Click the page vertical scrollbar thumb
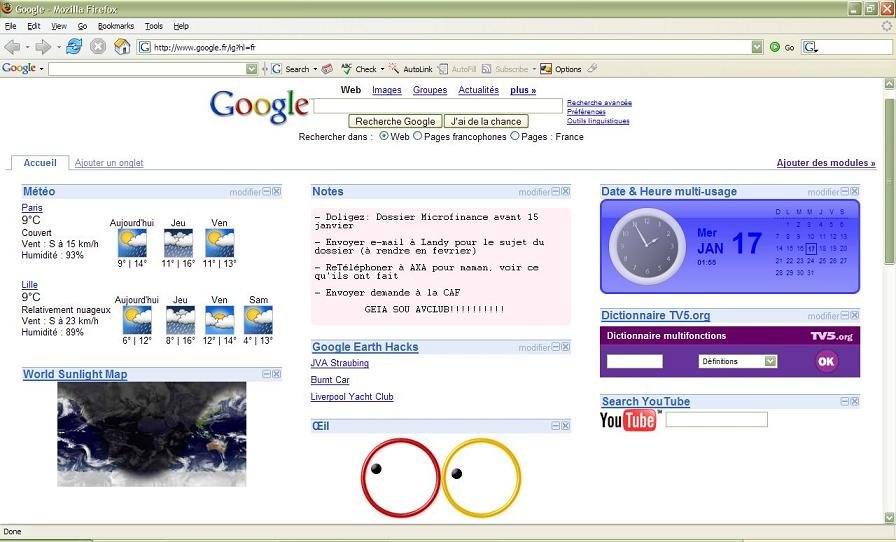The height and width of the screenshot is (542, 896). pyautogui.click(x=890, y=180)
